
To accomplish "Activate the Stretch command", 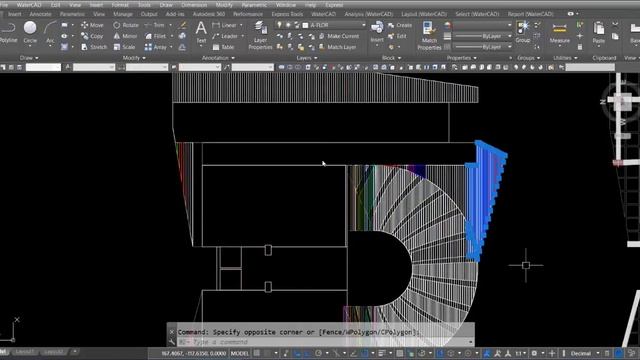I will tap(93, 47).
